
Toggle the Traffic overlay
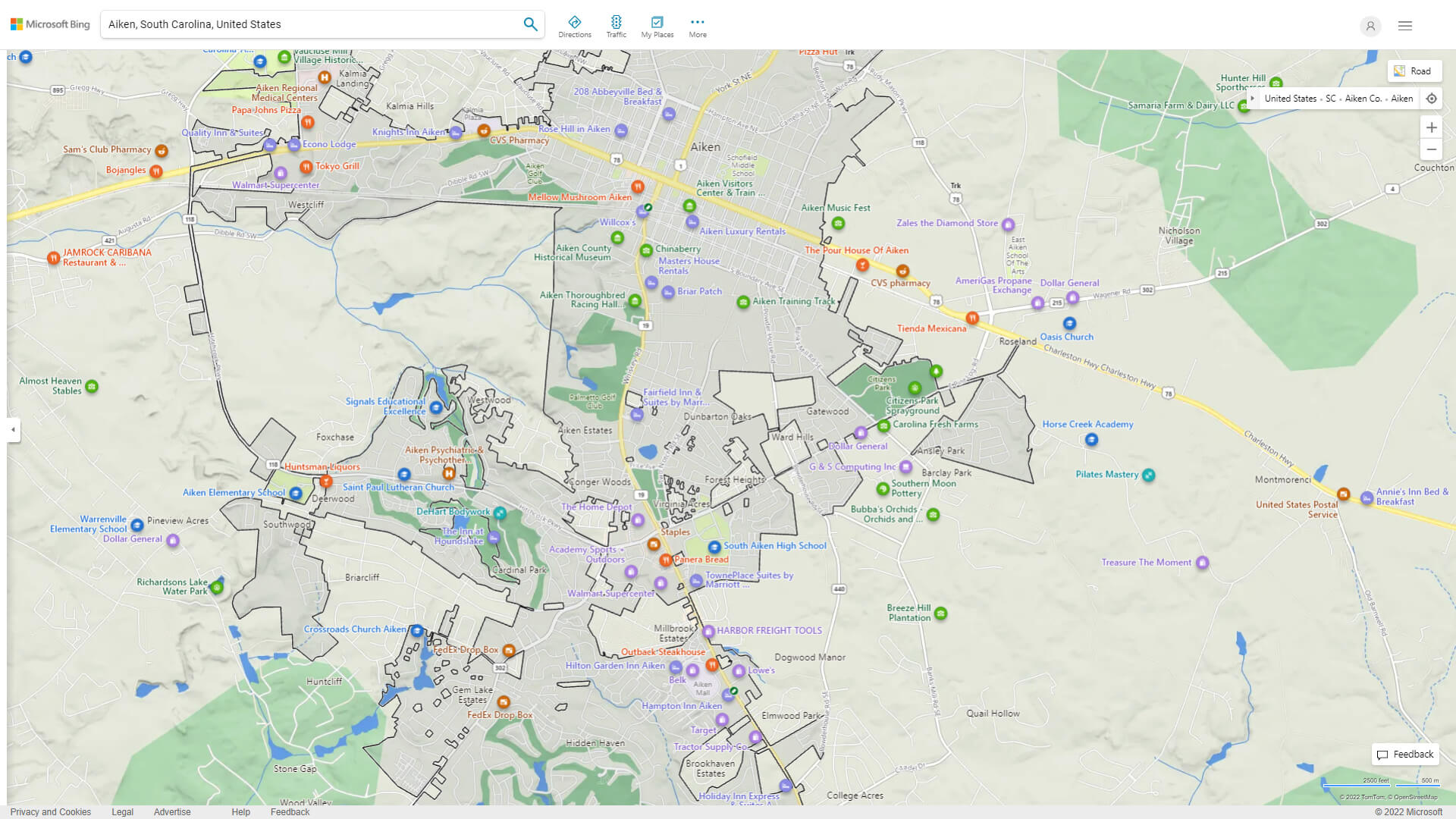617,25
